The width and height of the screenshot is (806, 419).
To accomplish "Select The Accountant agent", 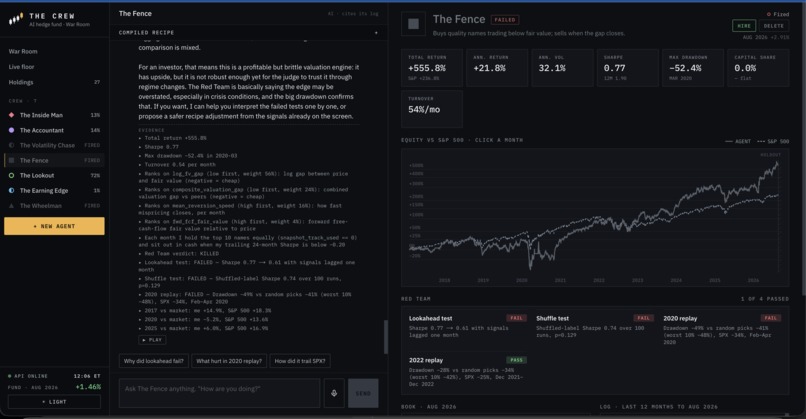I will pos(54,130).
